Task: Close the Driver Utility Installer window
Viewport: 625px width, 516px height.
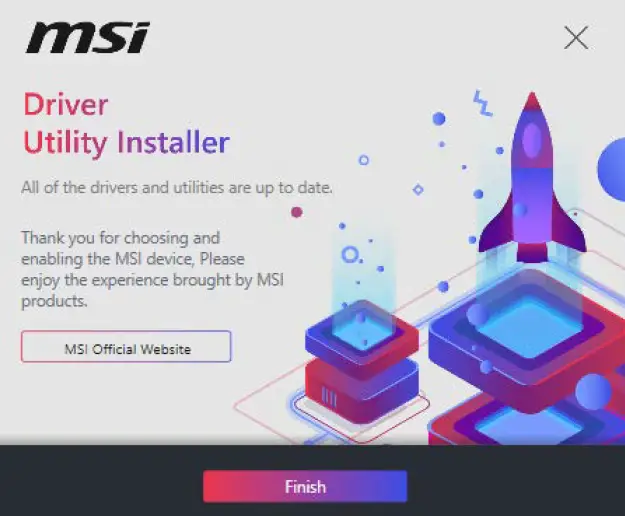Action: pyautogui.click(x=576, y=38)
